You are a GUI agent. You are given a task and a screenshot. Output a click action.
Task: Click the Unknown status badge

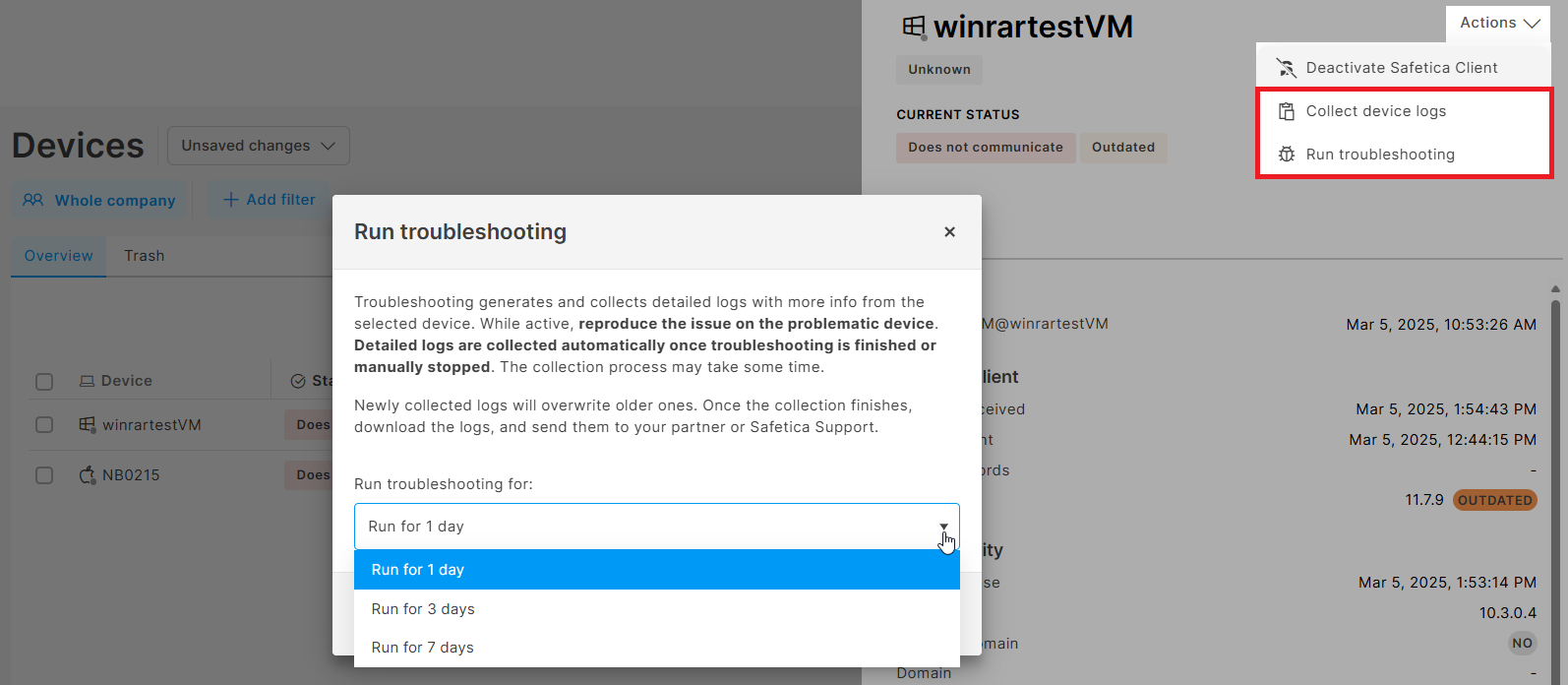(939, 70)
